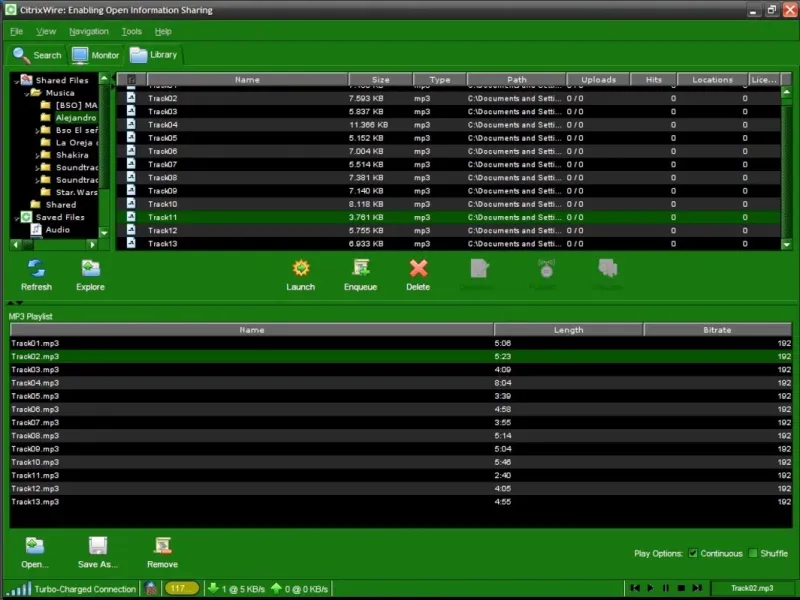The image size is (800, 600).
Task: Click the icon column header in library table
Action: [132, 80]
